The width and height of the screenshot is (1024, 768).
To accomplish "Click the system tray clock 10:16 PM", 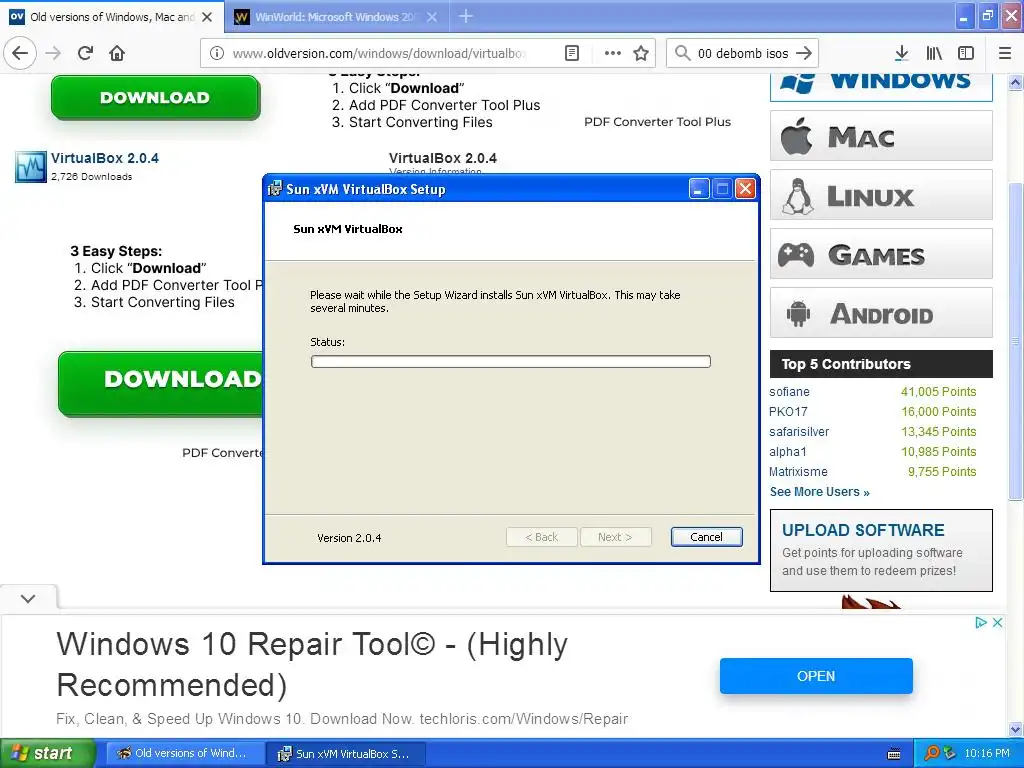I will tap(987, 754).
